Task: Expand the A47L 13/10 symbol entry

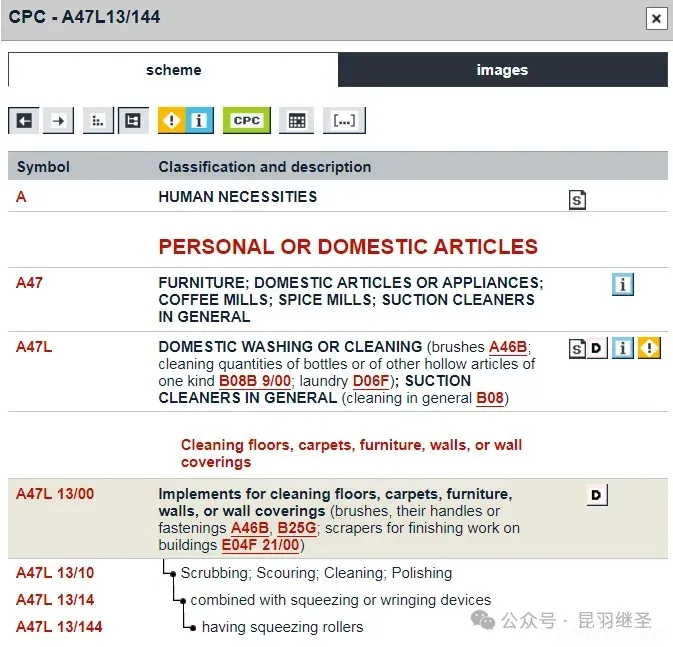Action: pos(55,573)
